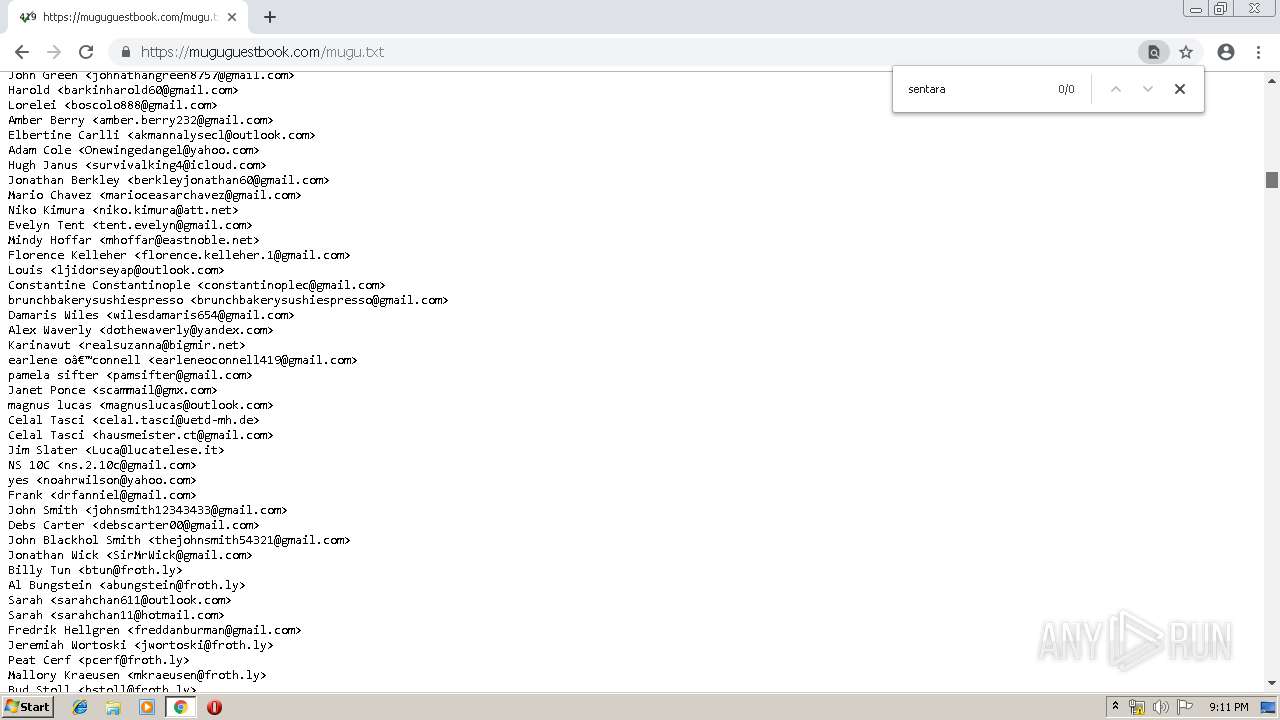Click the 'brunchbakerysushiespresso' line
The width and height of the screenshot is (1280, 720).
228,300
